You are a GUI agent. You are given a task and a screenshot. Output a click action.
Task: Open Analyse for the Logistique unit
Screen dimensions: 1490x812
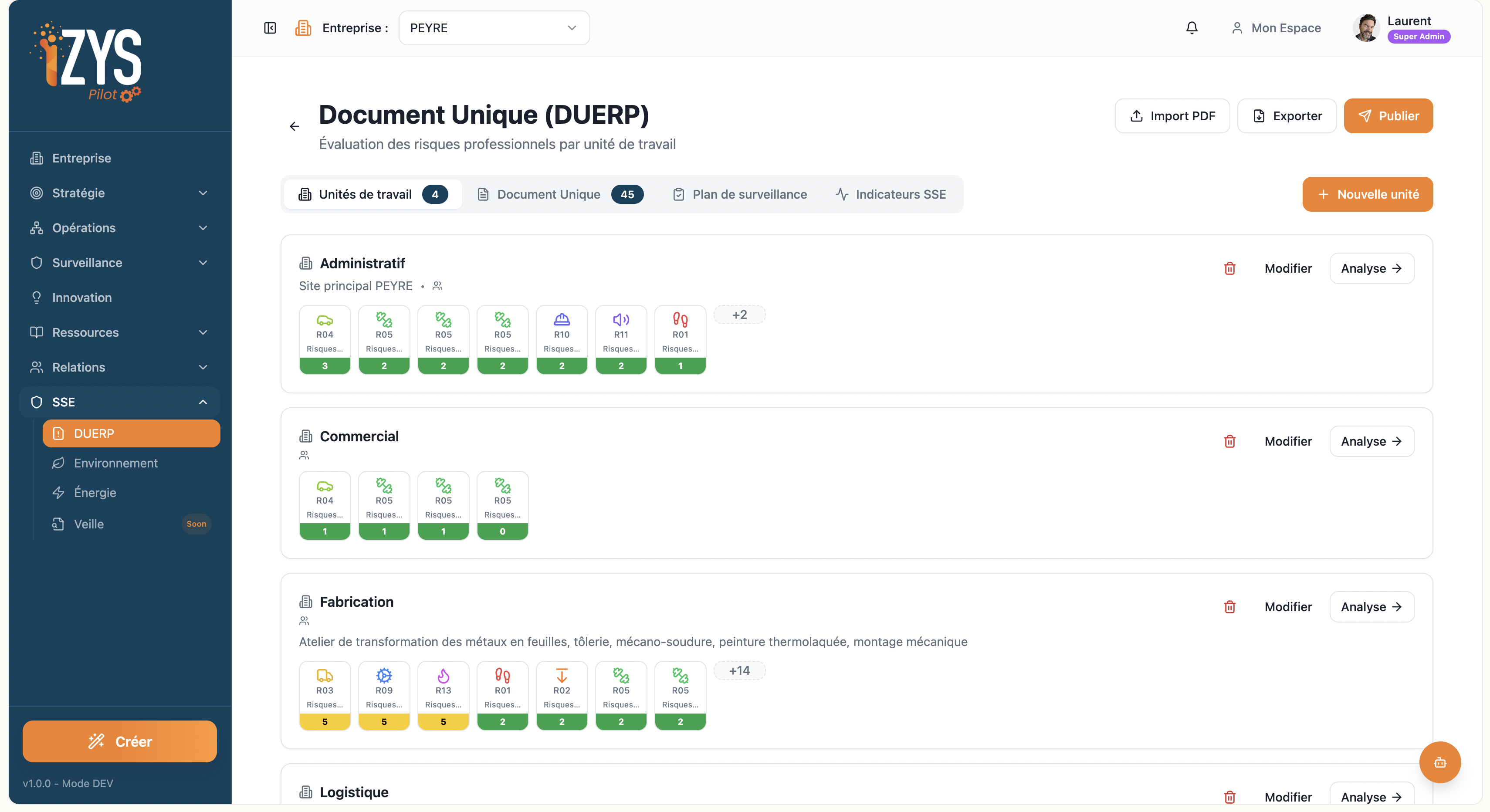1371,797
